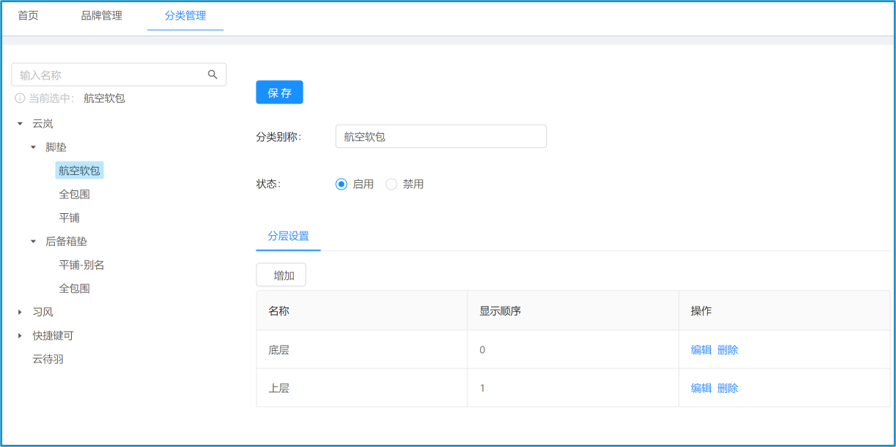Select the 启用 radio button
This screenshot has height=447, width=896.
342,184
